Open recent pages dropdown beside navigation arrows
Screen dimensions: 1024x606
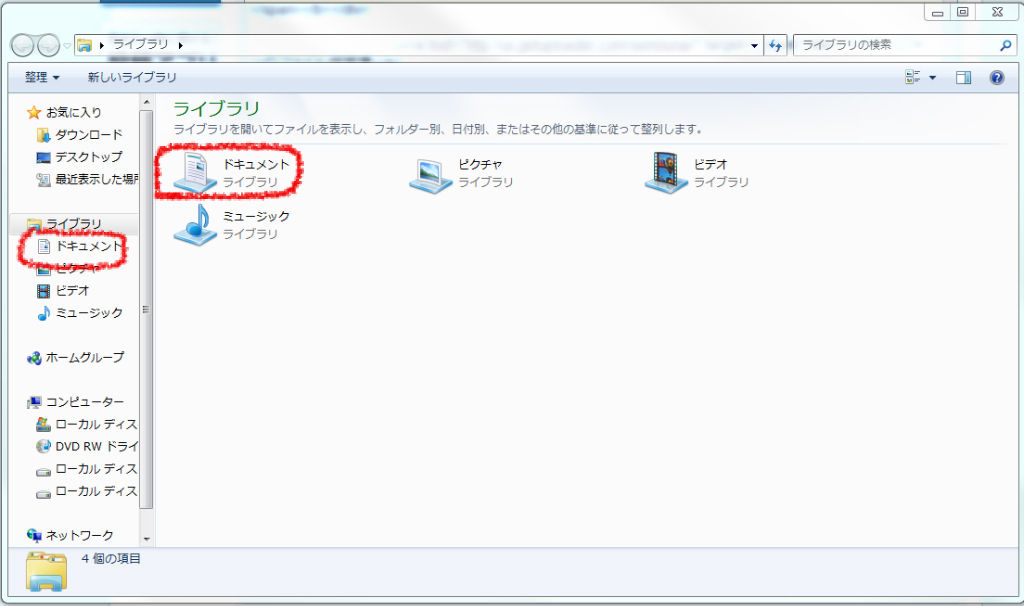67,45
